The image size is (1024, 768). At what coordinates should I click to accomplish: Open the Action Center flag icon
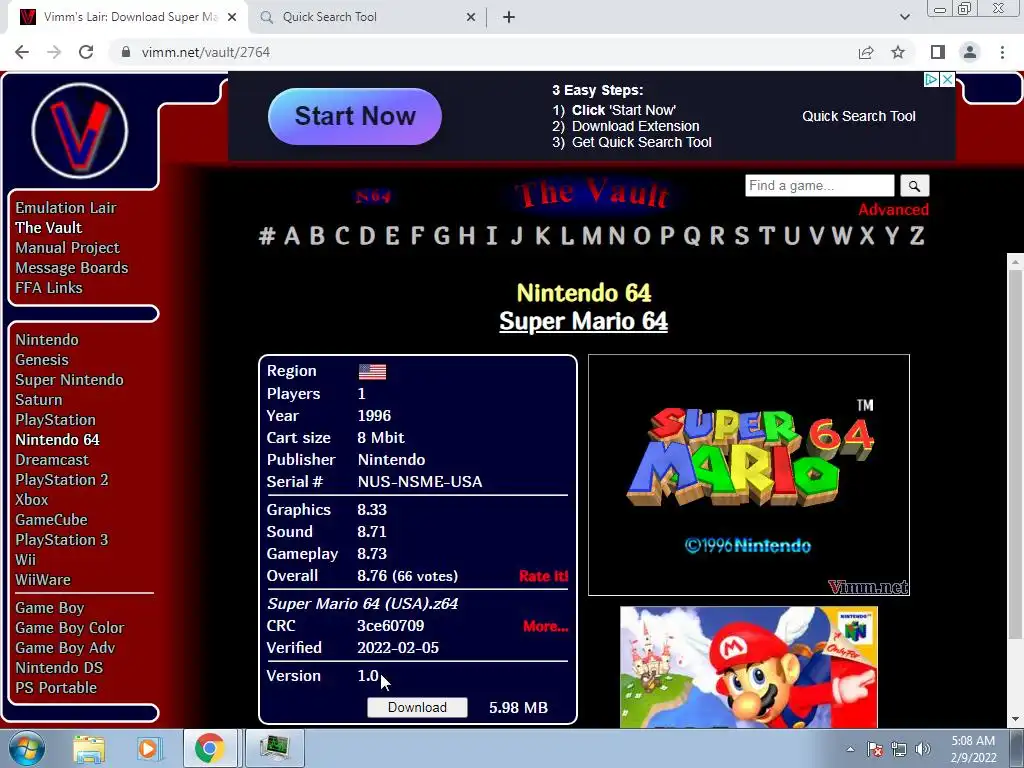pyautogui.click(x=875, y=749)
